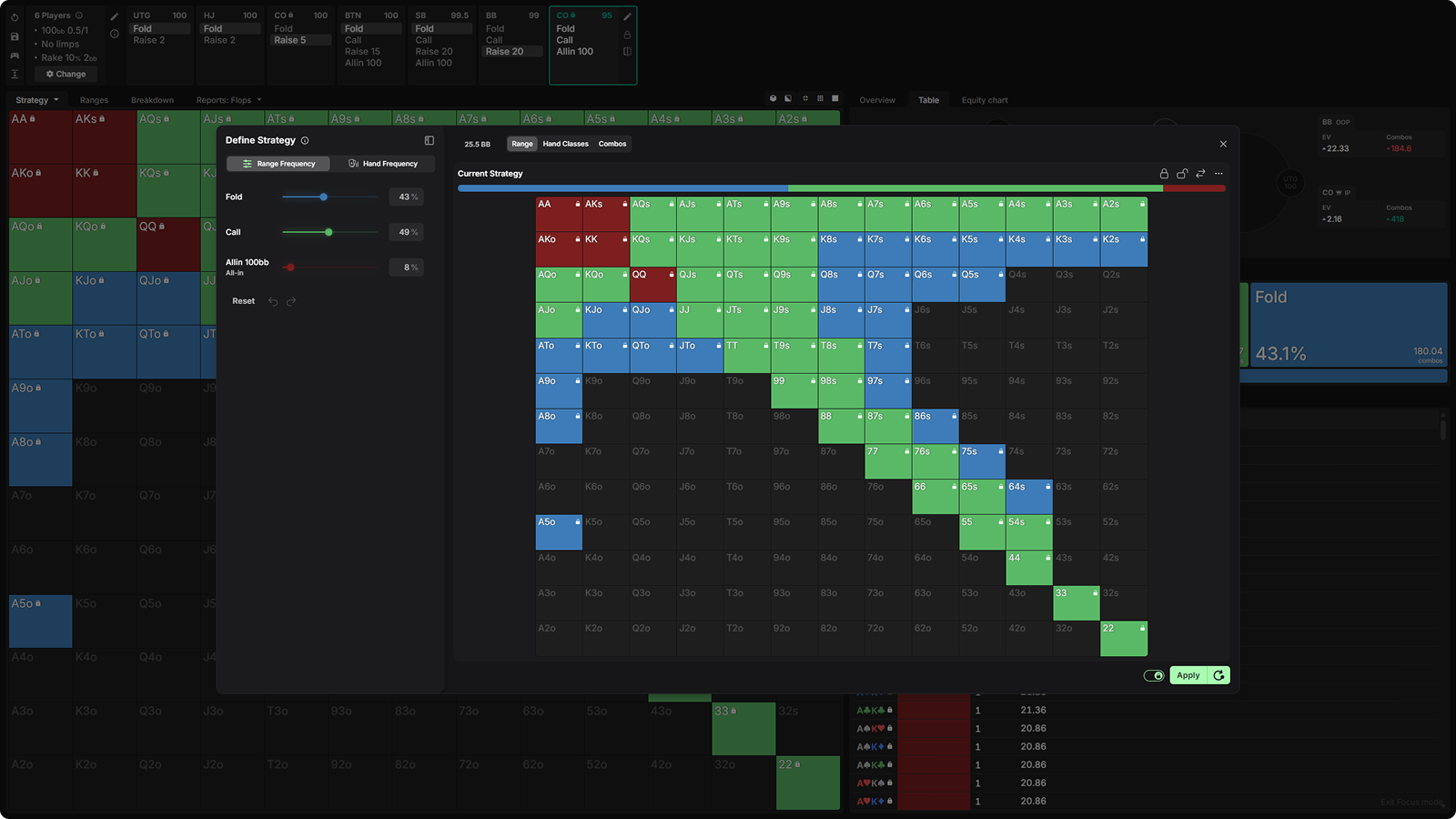The image size is (1456, 819).
Task: Click the swap arrows icon in Current Strategy
Action: click(1200, 174)
